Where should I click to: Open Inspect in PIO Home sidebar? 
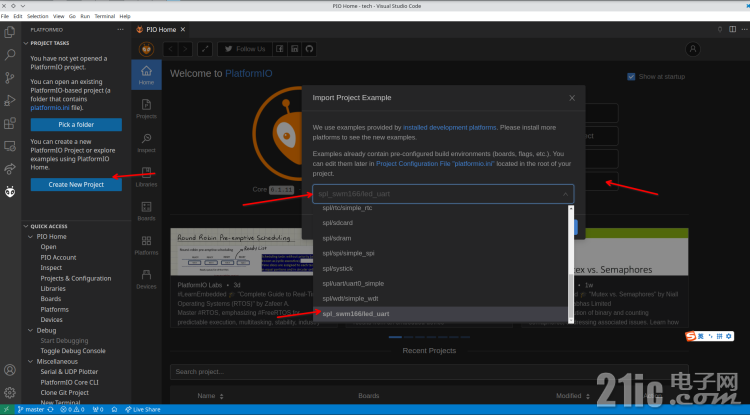146,142
